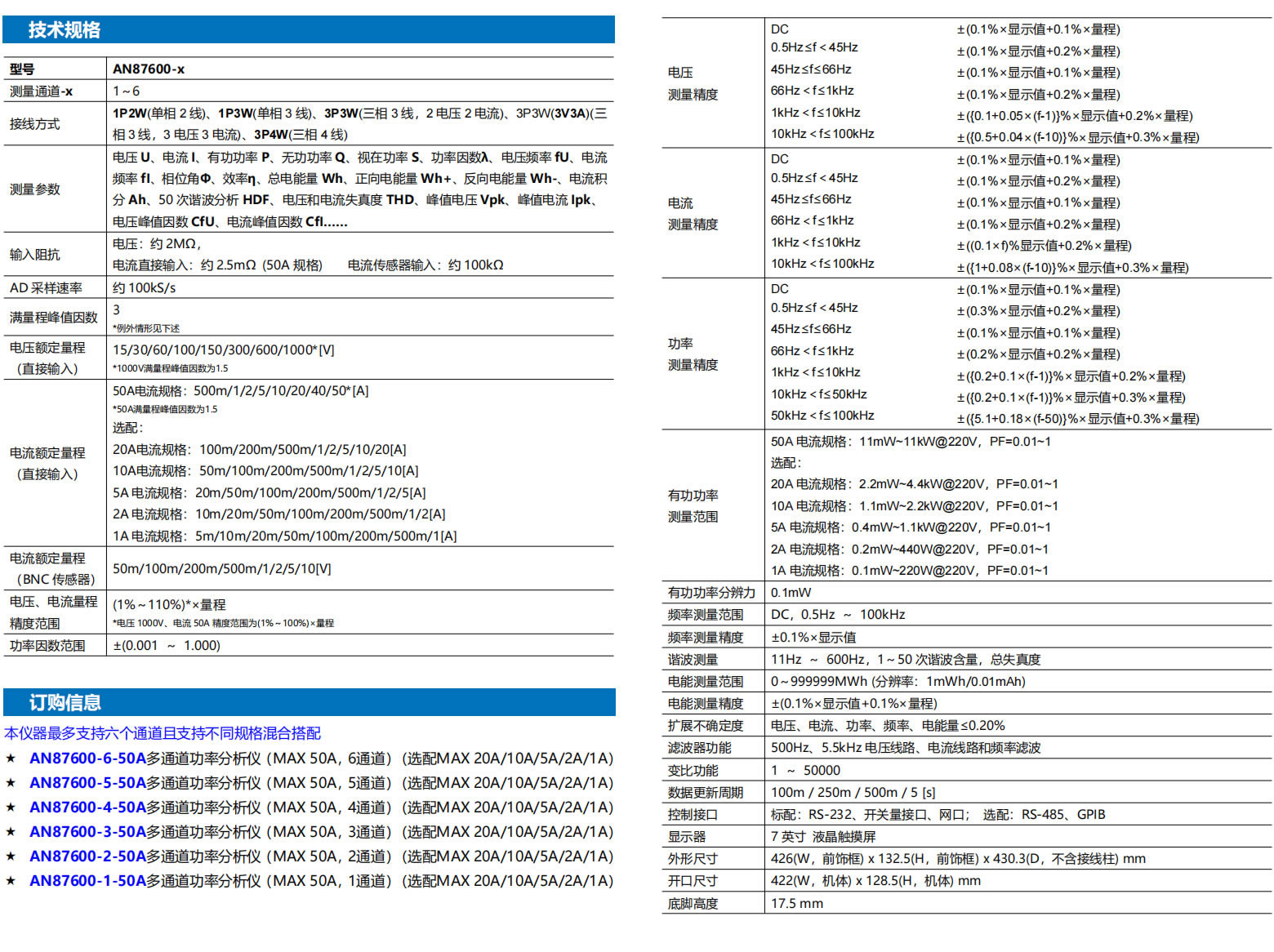Viewport: 1274px width, 952px height.
Task: Select BNC sensor range 50m/100m/200m/500m/1/2/5/10[V]
Action: point(222,569)
